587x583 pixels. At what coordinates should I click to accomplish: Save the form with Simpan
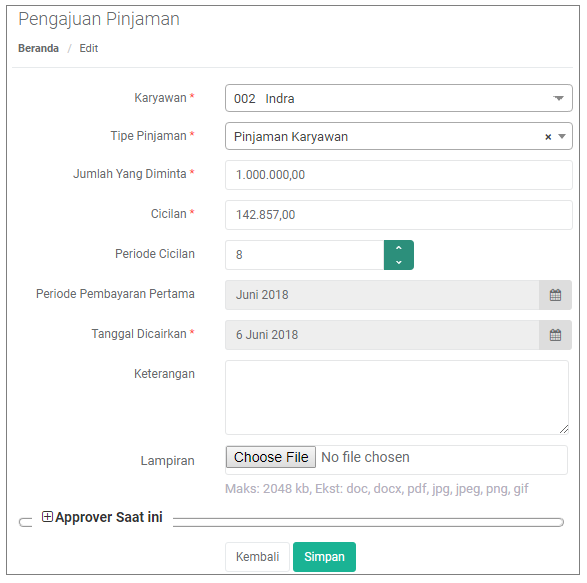click(x=324, y=557)
